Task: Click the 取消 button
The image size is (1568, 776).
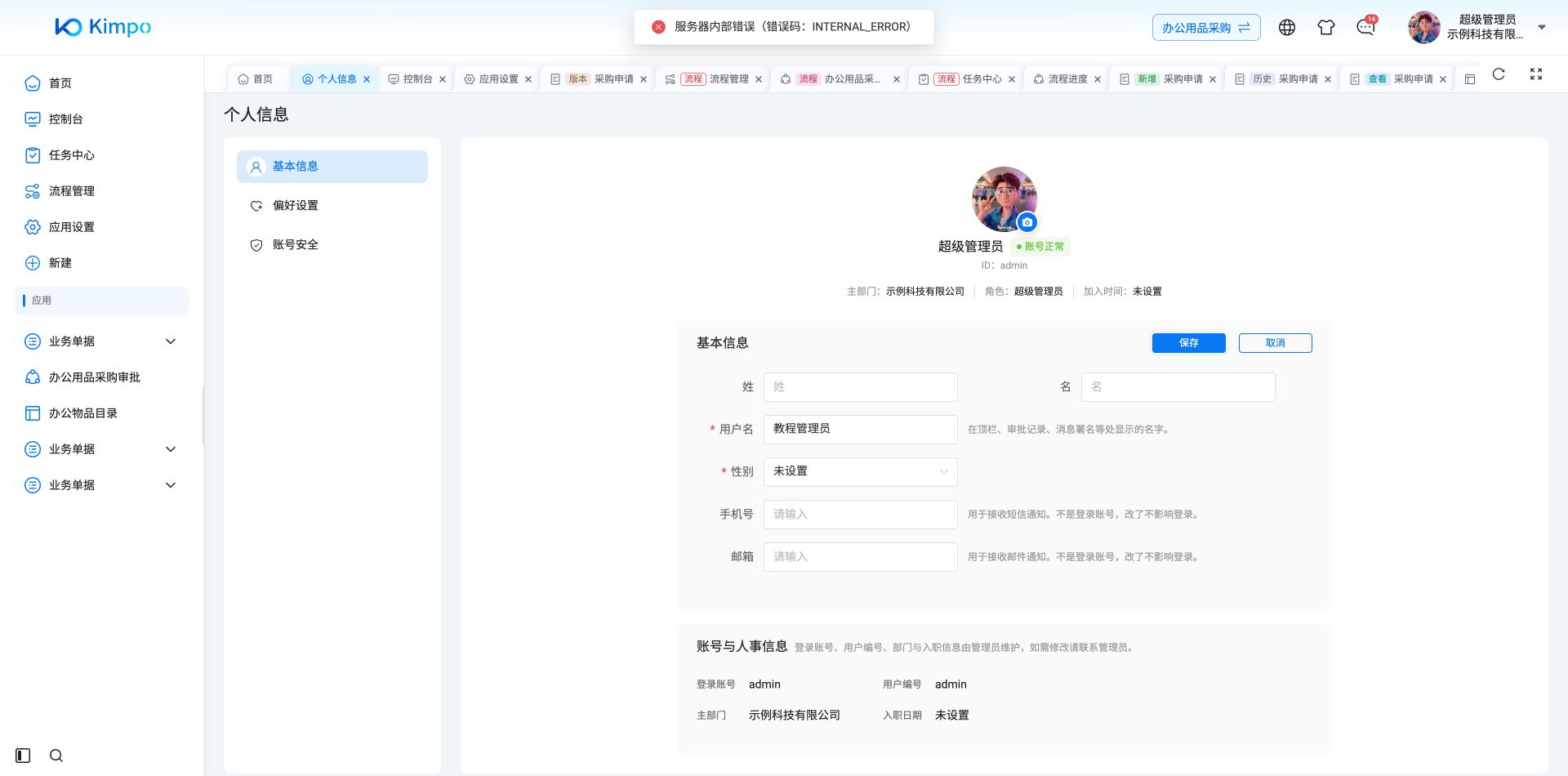Action: (1275, 343)
